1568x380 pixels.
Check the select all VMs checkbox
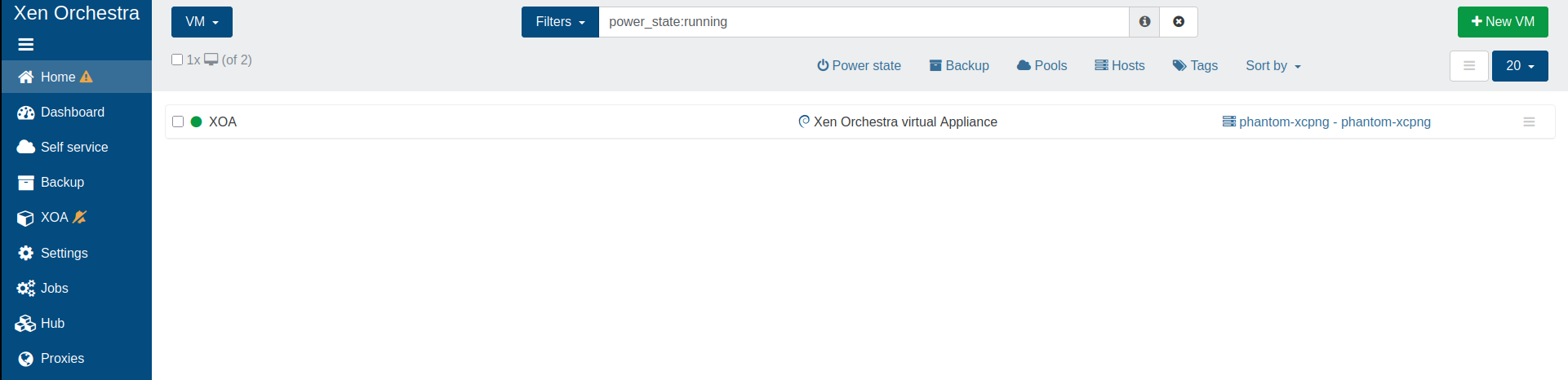click(x=177, y=60)
